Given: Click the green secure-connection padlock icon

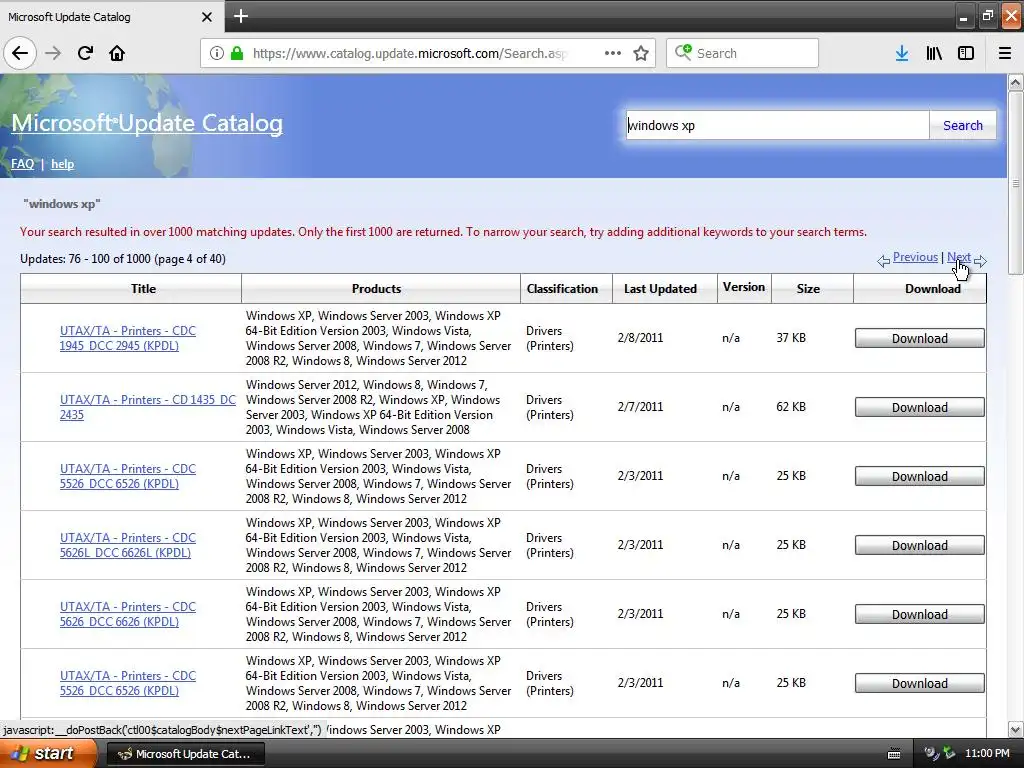Looking at the screenshot, I should pos(237,53).
